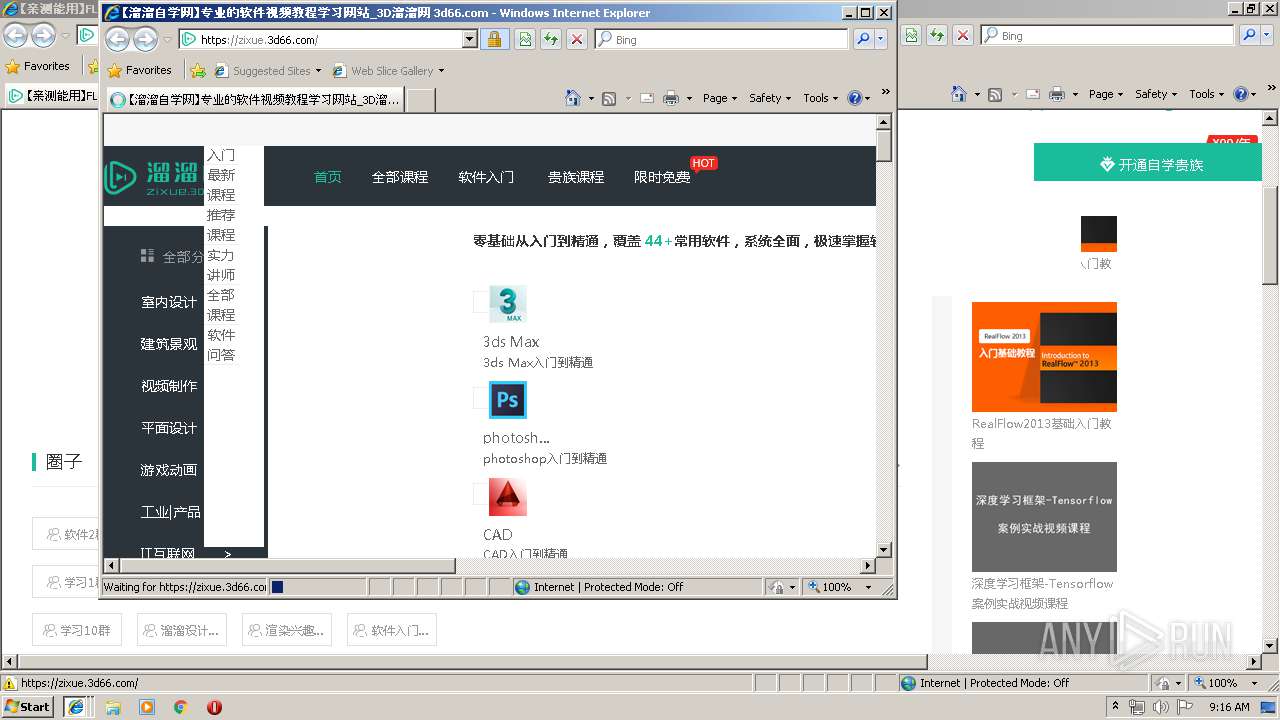Select 游戏动画 in the category sidebar

pos(169,470)
